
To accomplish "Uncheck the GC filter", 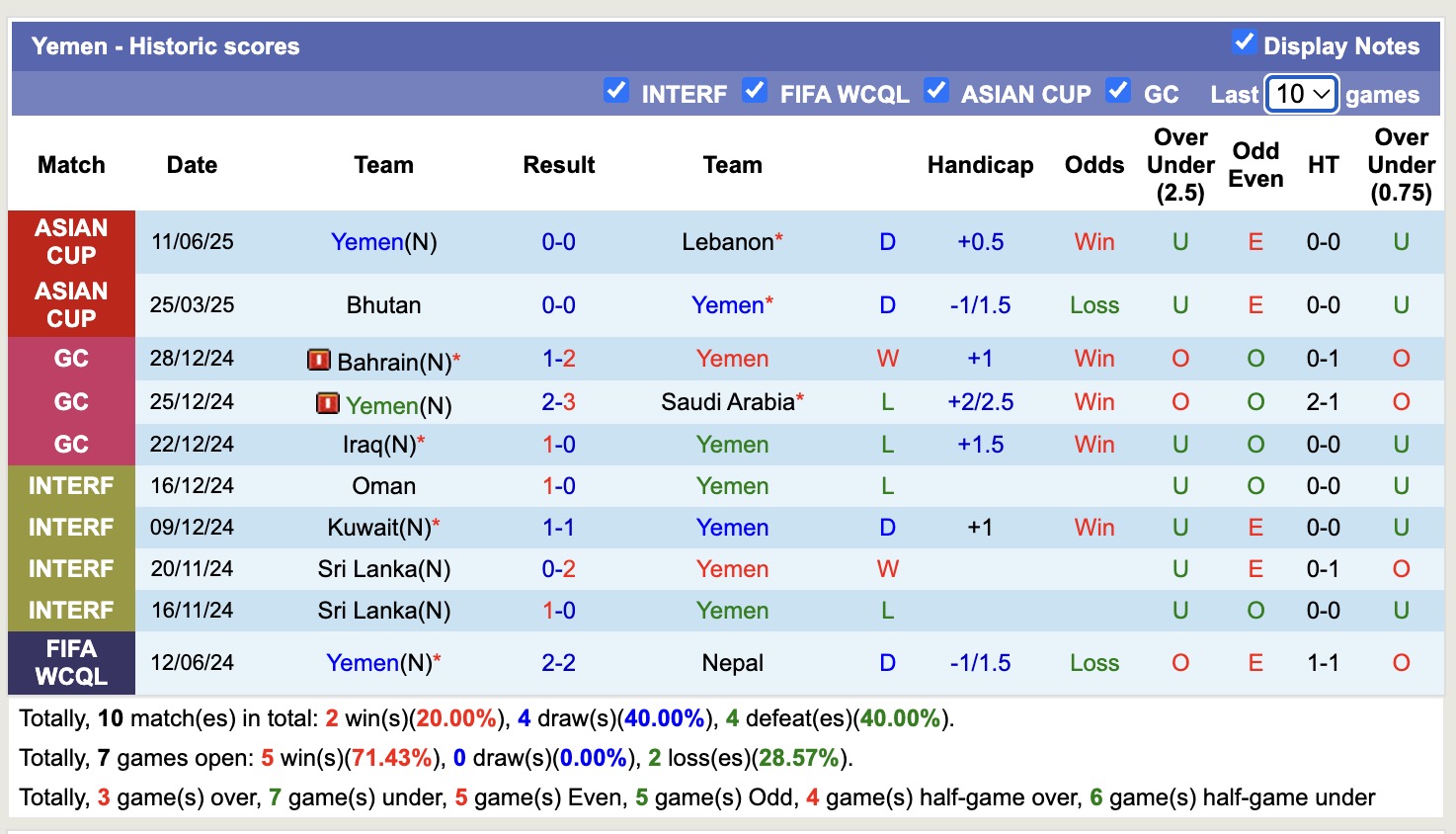I will [x=1118, y=91].
